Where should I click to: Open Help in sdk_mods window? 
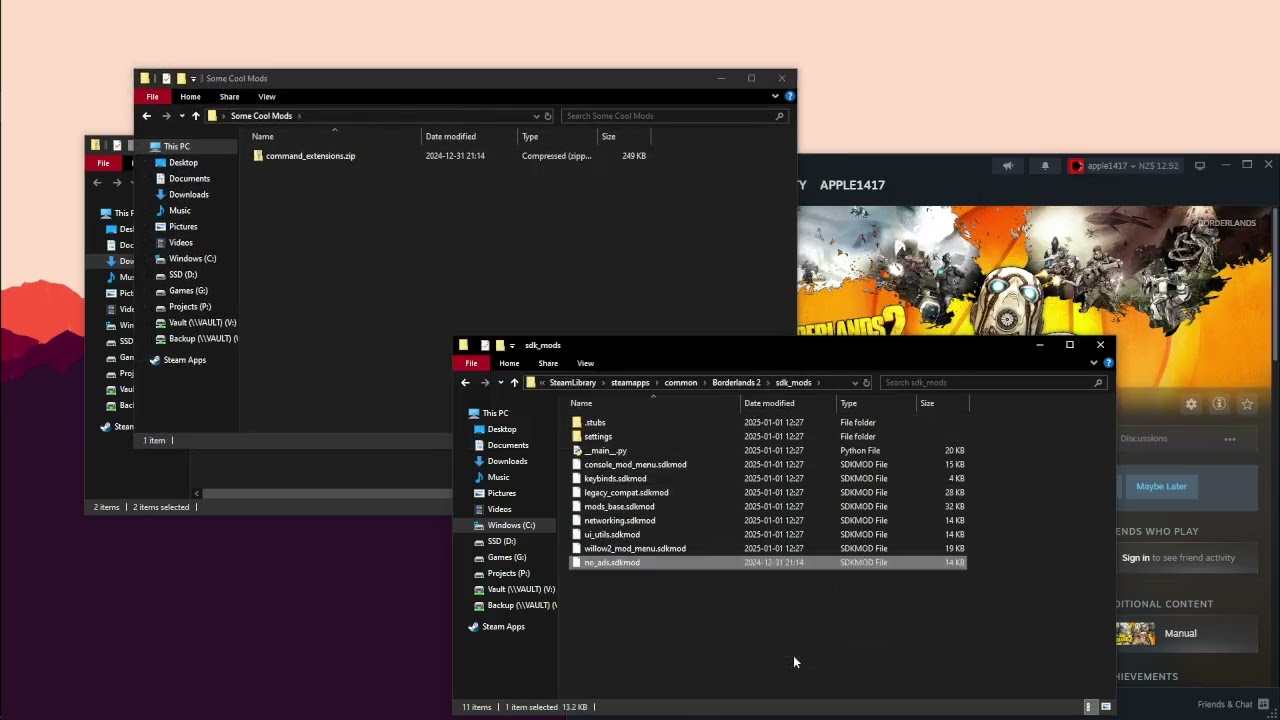[x=1108, y=363]
